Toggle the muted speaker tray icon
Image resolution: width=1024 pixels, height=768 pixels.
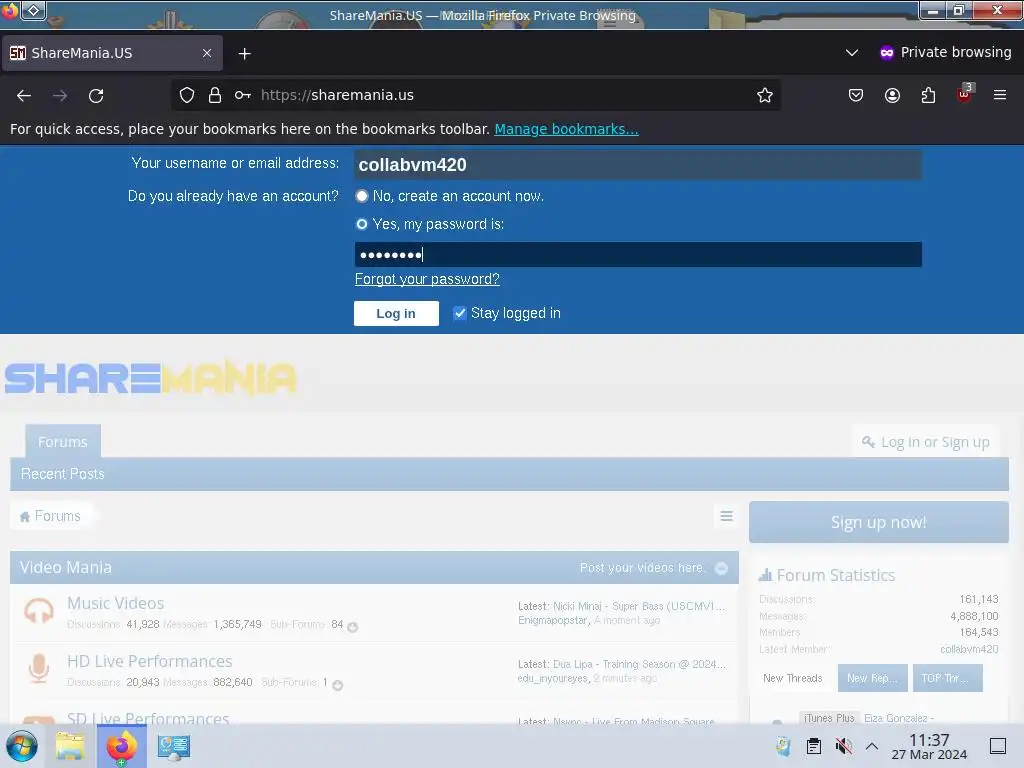pos(843,746)
